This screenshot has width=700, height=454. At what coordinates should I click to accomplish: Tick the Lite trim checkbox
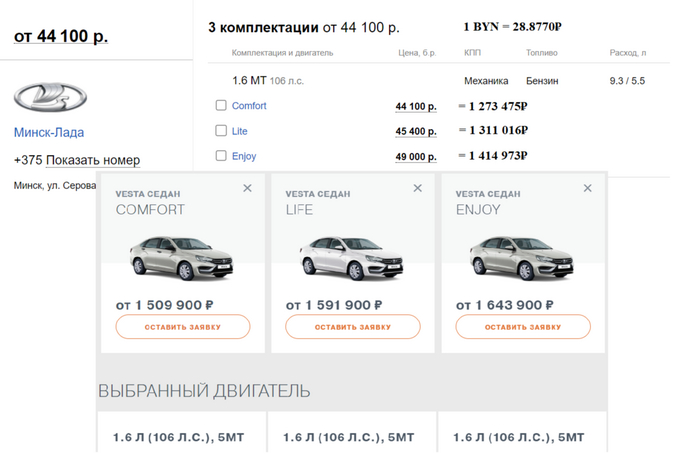point(221,130)
